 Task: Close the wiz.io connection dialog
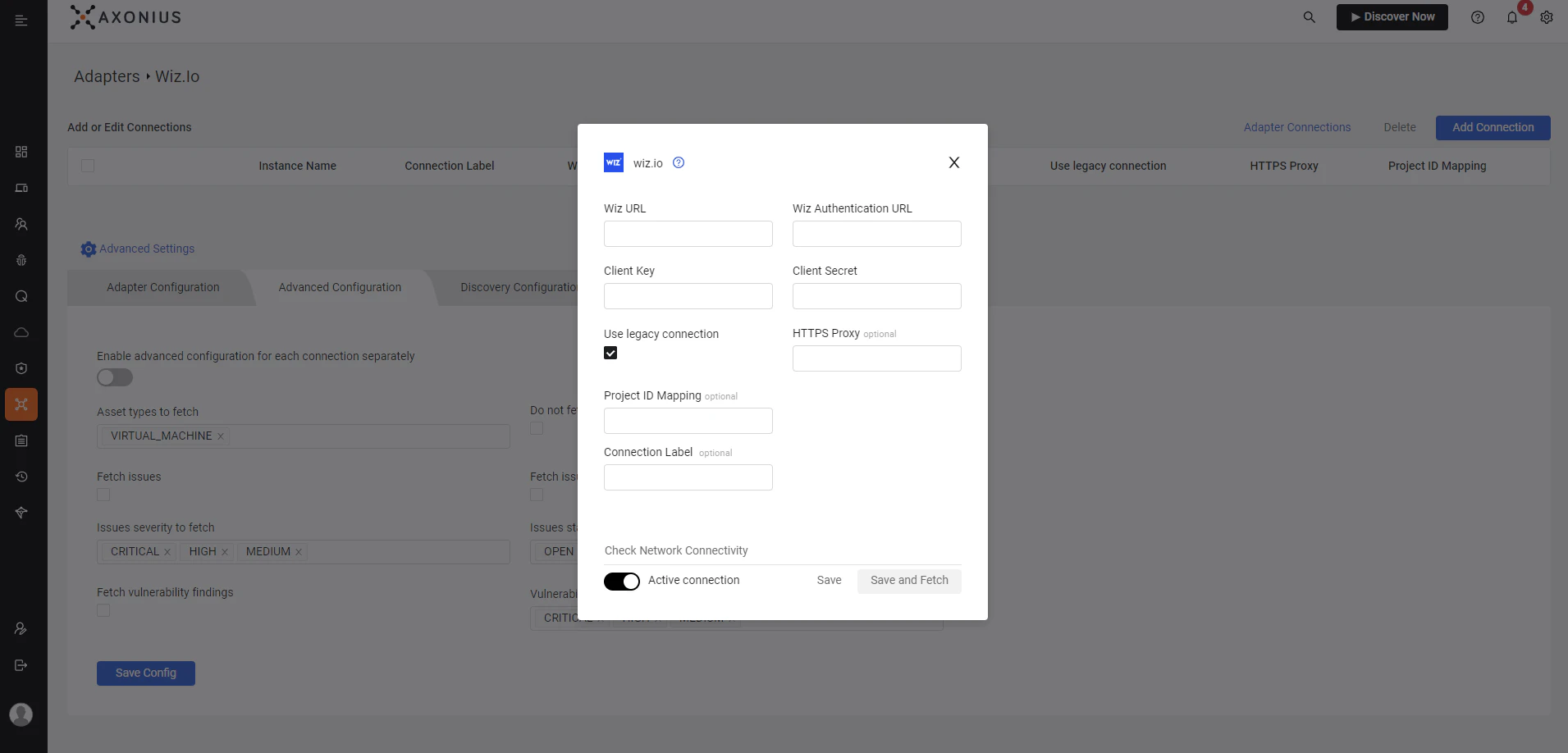[954, 162]
